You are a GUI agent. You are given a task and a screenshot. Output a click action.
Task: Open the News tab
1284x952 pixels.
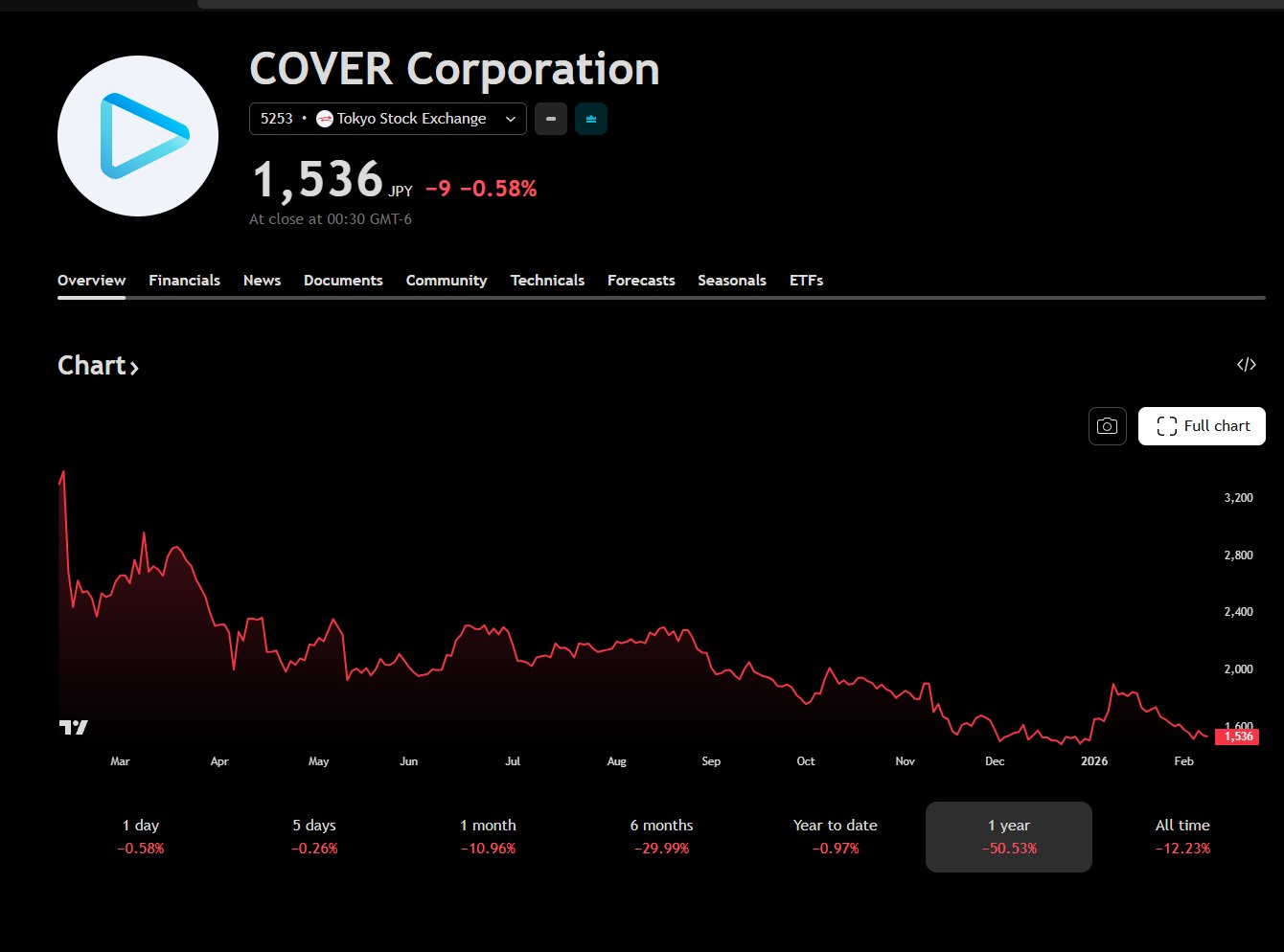[x=262, y=281]
